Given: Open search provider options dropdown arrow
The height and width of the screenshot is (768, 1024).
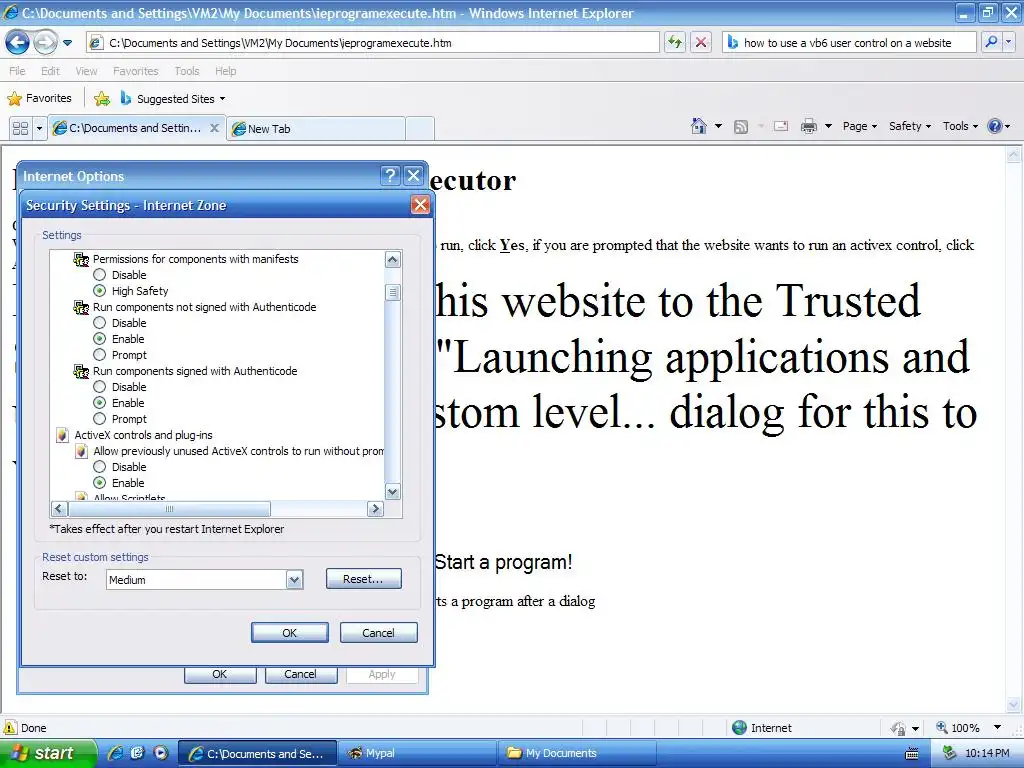Looking at the screenshot, I should (x=1008, y=42).
